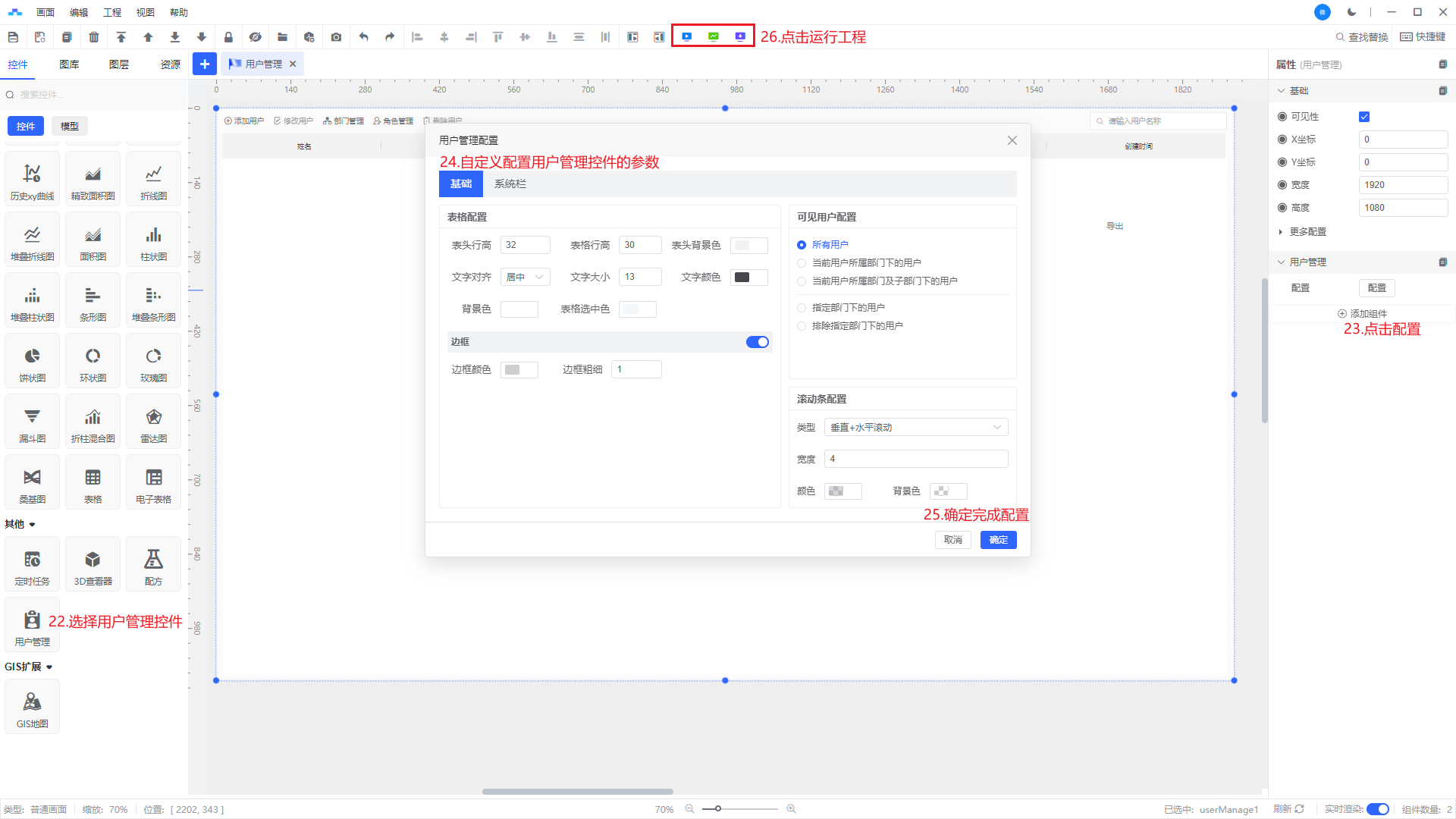Click the blue run project icon
Image resolution: width=1456 pixels, height=819 pixels.
click(686, 36)
